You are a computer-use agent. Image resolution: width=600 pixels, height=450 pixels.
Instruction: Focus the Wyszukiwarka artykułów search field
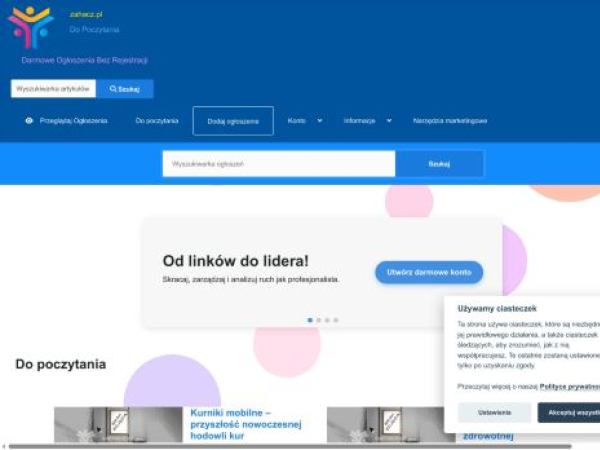[53, 89]
